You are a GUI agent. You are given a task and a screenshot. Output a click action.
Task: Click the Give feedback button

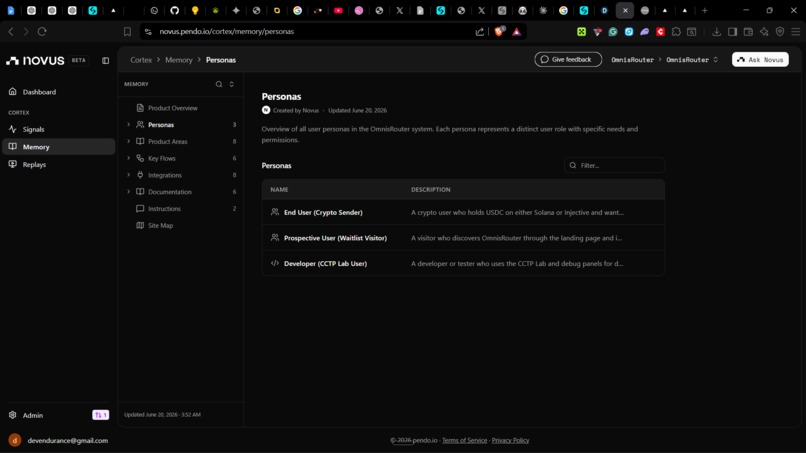[x=568, y=60]
